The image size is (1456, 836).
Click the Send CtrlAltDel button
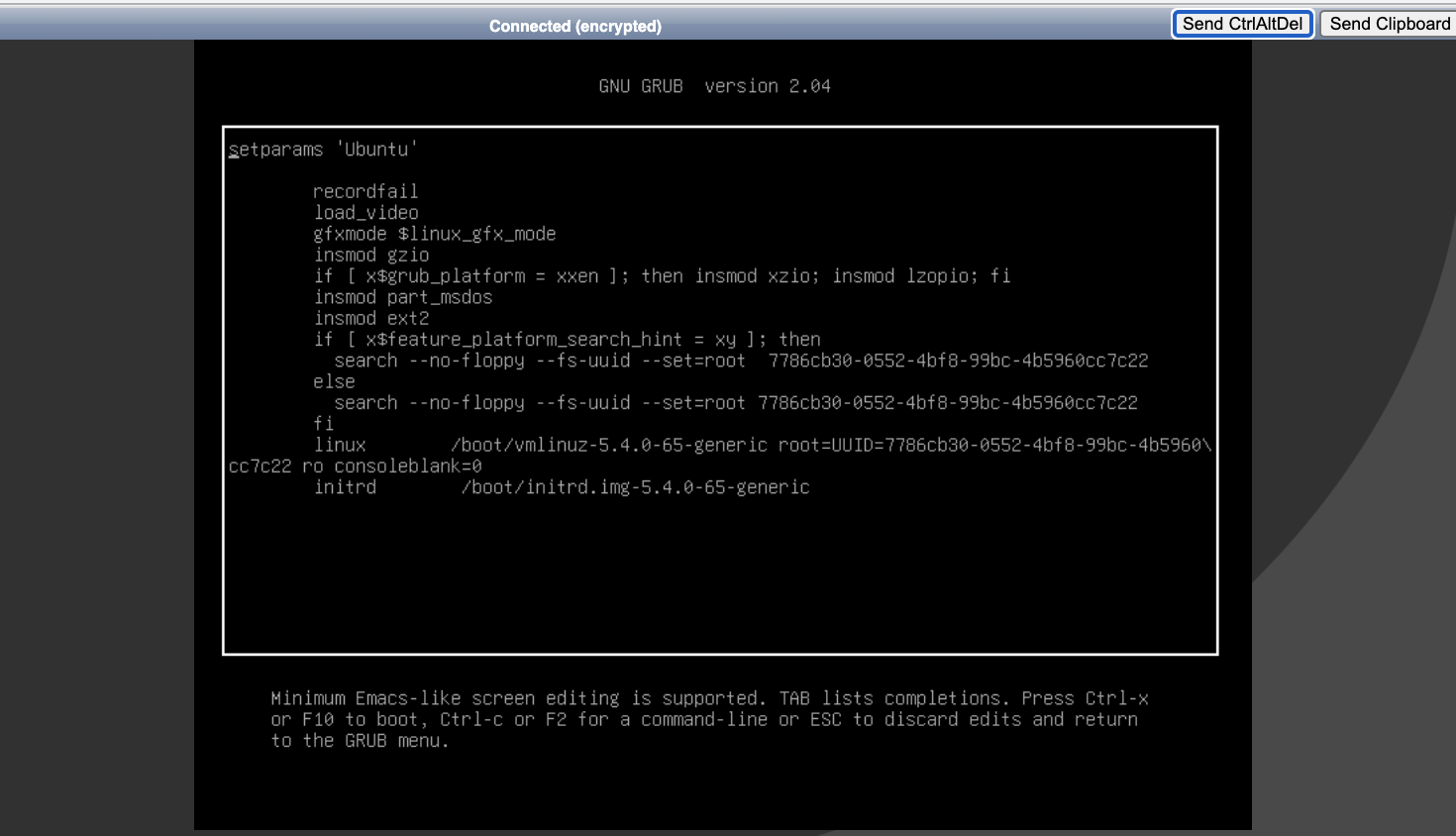tap(1243, 24)
